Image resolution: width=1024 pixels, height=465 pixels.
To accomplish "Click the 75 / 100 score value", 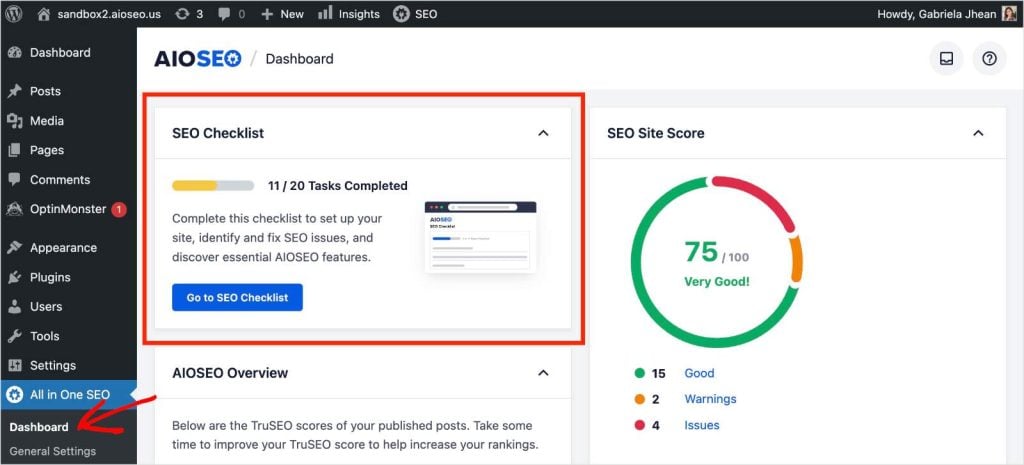I will (716, 252).
